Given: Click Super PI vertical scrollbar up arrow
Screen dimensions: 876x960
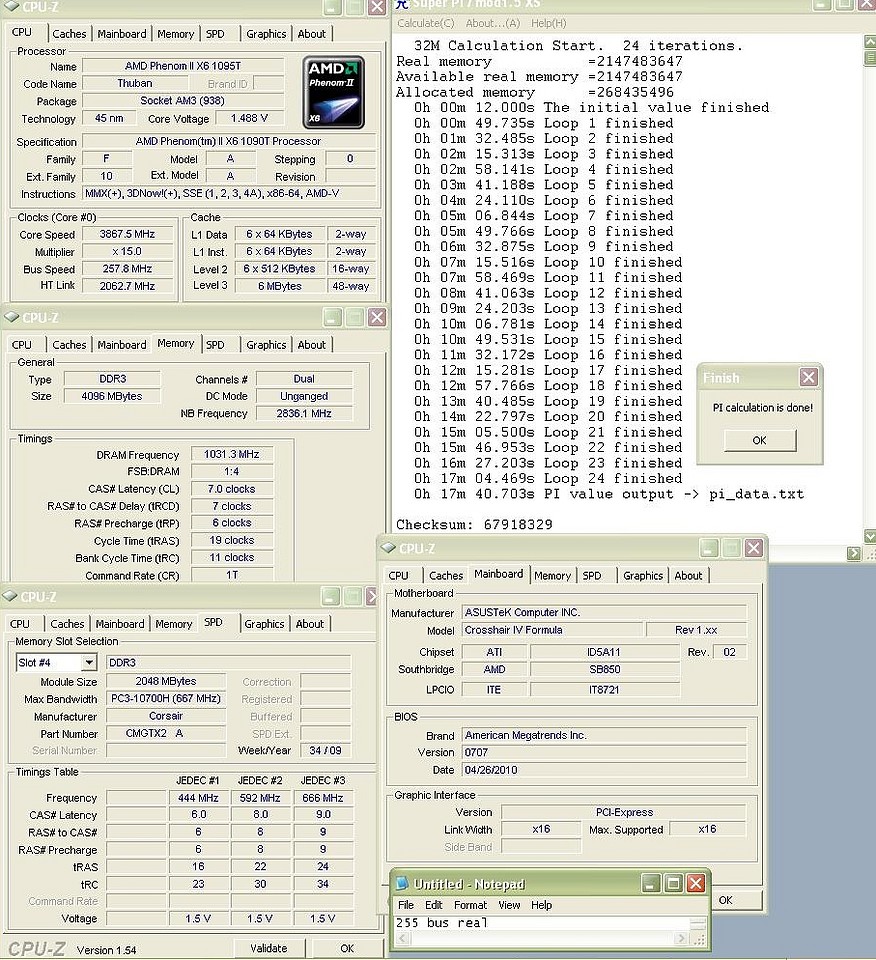Looking at the screenshot, I should coord(869,42).
